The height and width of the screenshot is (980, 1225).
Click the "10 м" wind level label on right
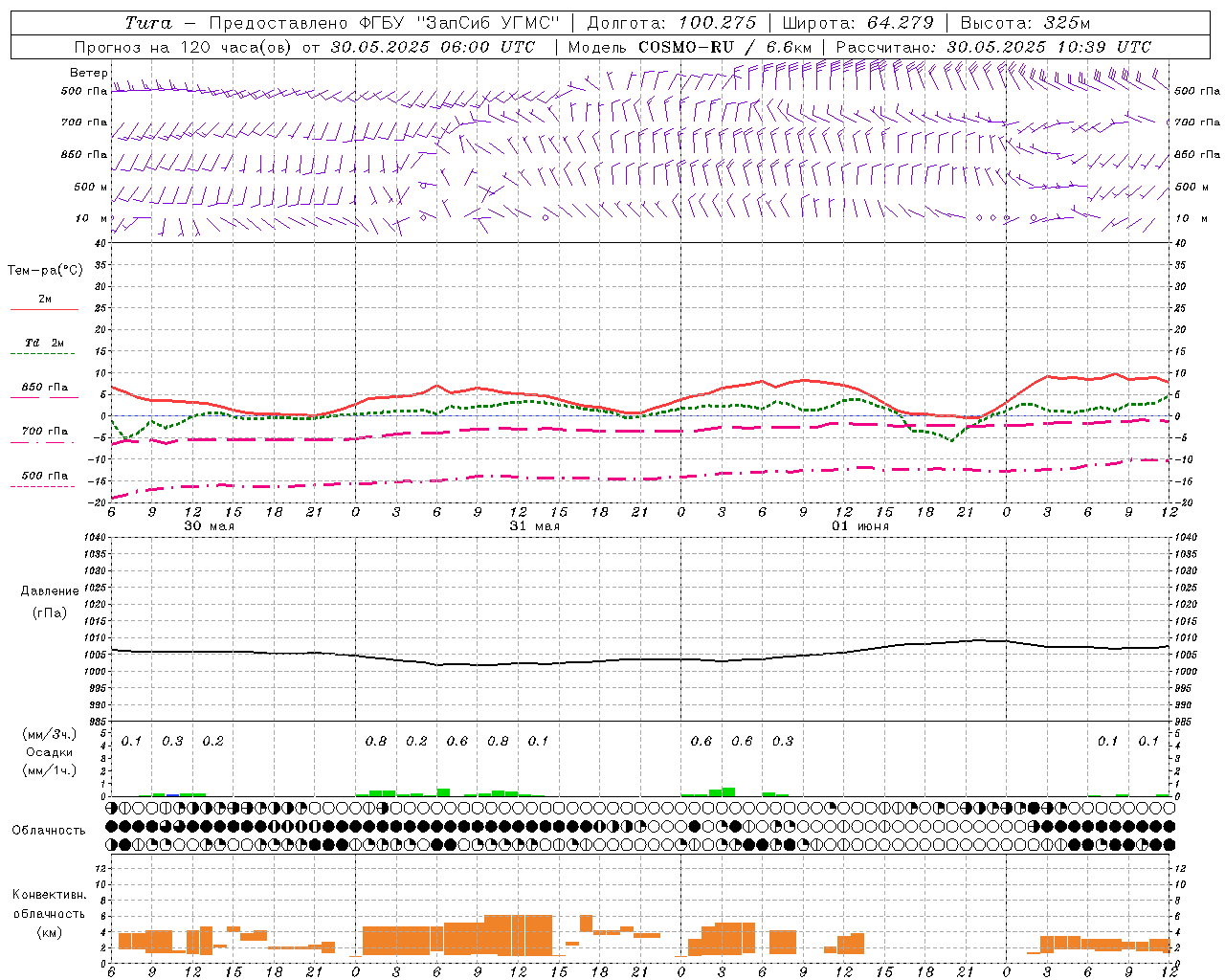[x=1191, y=218]
